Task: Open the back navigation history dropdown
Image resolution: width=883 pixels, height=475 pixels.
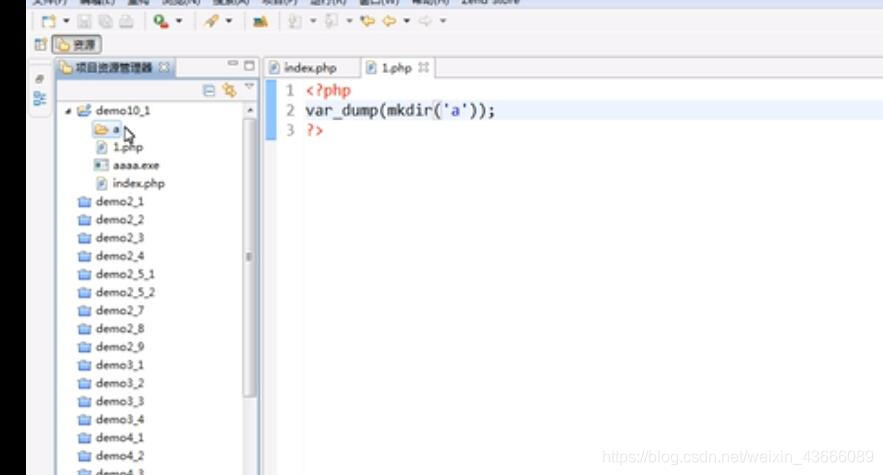Action: [x=407, y=21]
